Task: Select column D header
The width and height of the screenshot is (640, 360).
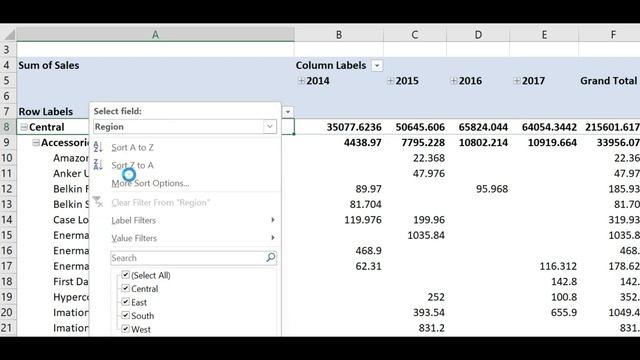Action: tap(478, 35)
